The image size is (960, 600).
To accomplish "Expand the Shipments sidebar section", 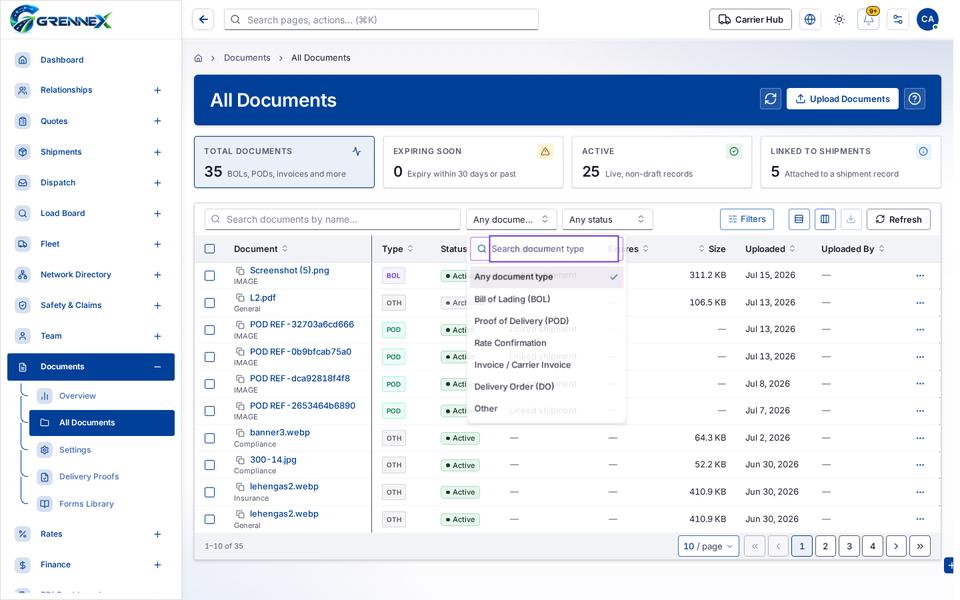I will pyautogui.click(x=157, y=152).
